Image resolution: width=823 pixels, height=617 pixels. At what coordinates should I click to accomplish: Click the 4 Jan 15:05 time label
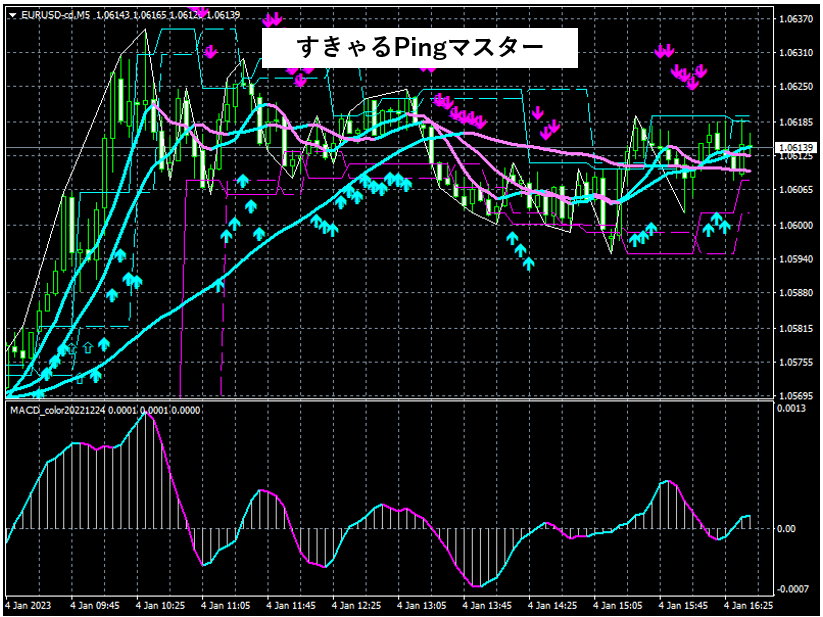point(618,605)
